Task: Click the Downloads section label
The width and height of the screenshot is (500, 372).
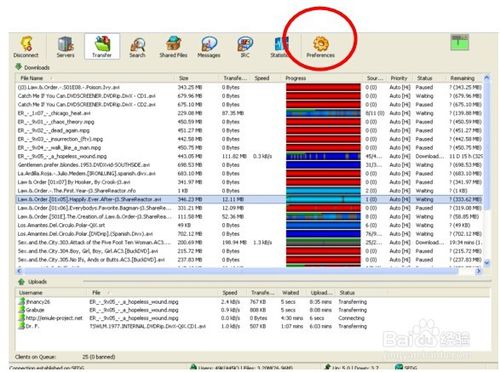Action: (37, 68)
